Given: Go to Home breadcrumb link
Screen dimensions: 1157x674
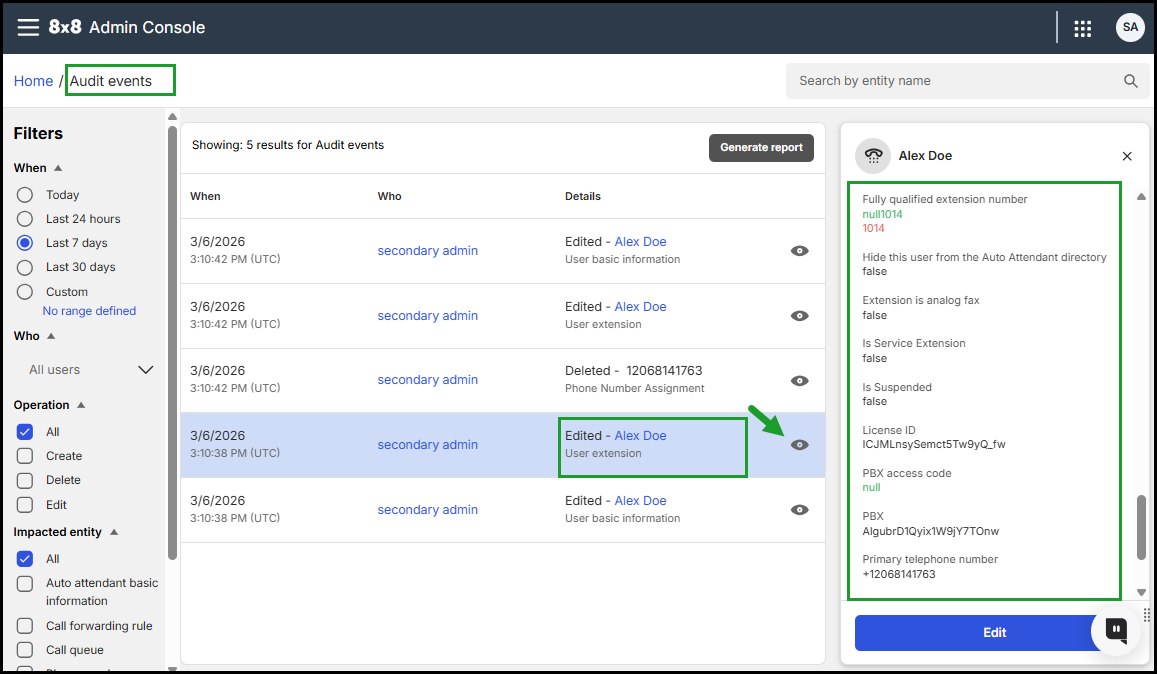Looking at the screenshot, I should tap(33, 81).
